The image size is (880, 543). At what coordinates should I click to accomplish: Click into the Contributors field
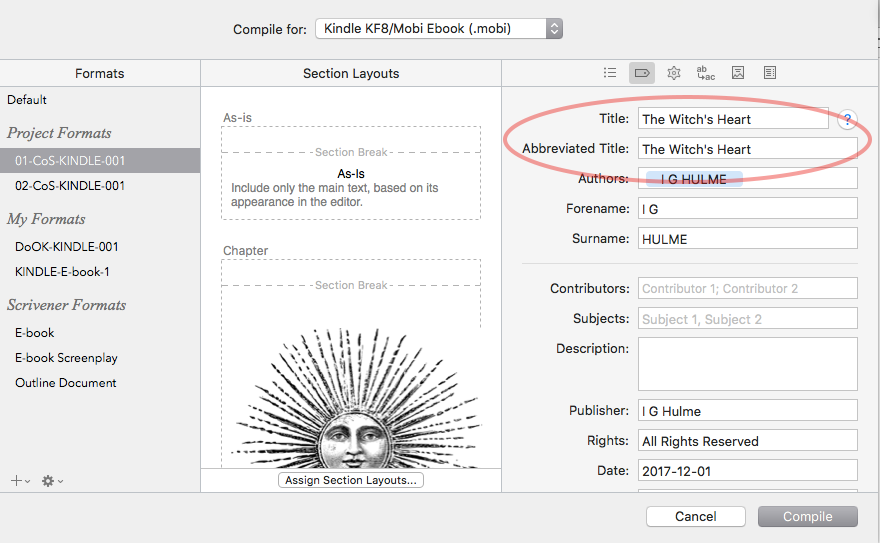748,288
